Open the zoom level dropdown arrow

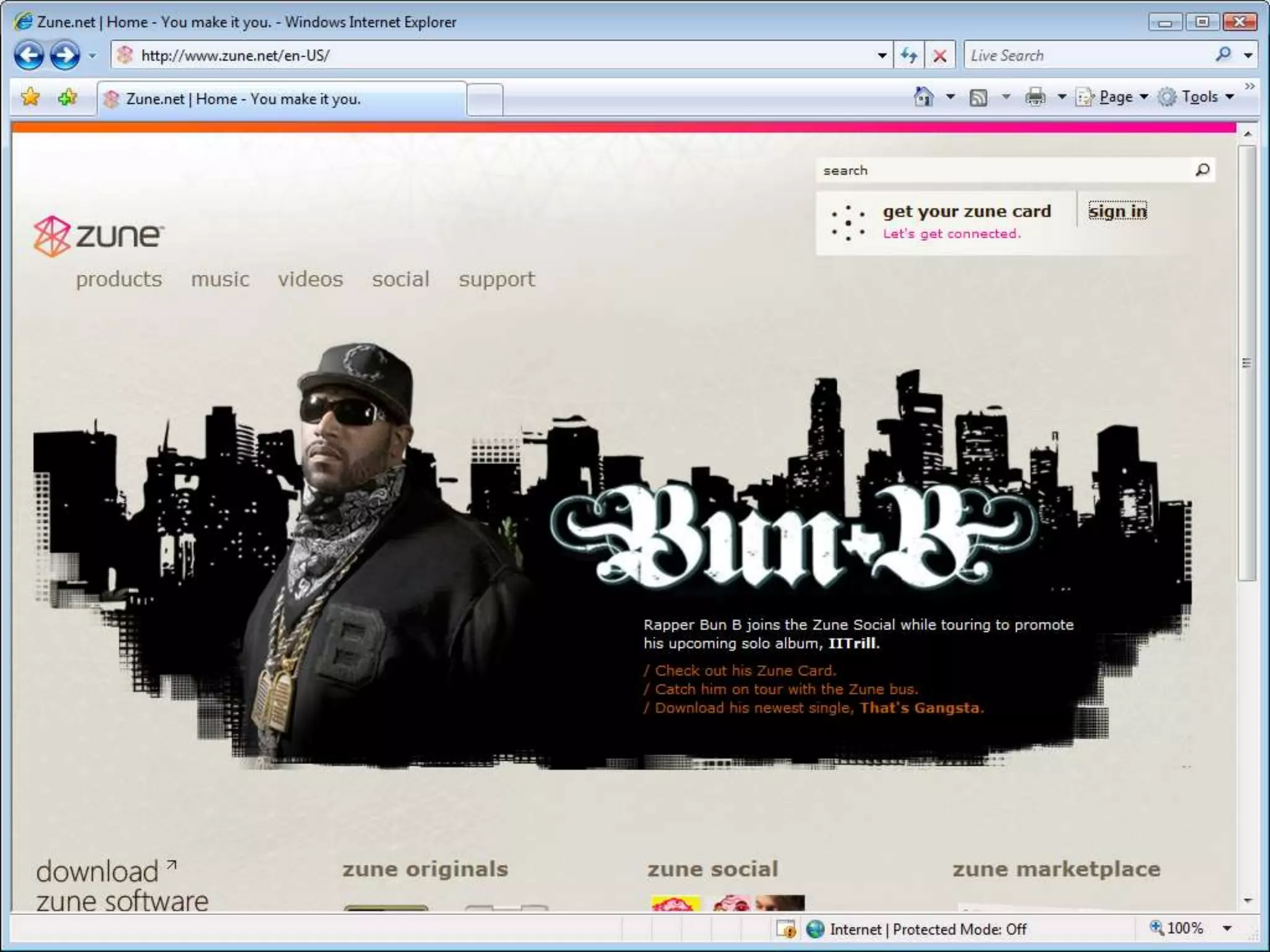click(1227, 928)
